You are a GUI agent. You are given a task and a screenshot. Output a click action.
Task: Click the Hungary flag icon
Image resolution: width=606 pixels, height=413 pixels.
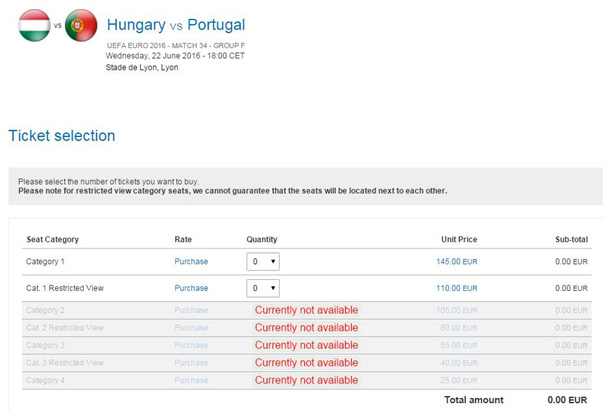point(34,25)
